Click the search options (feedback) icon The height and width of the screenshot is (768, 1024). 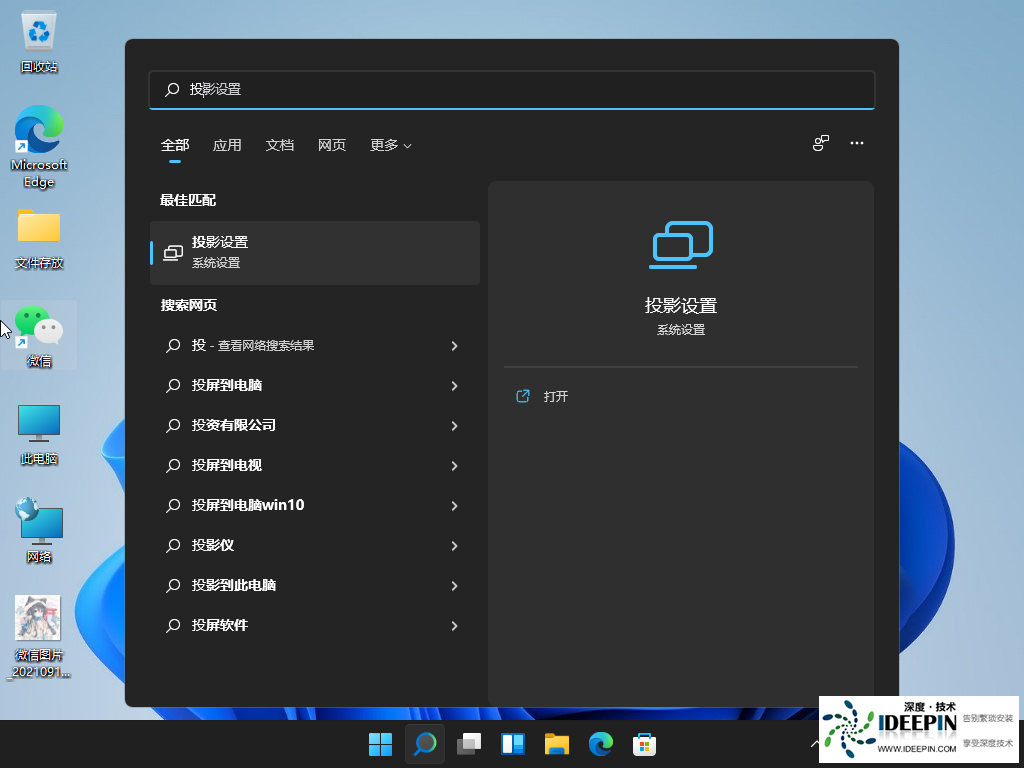[821, 143]
